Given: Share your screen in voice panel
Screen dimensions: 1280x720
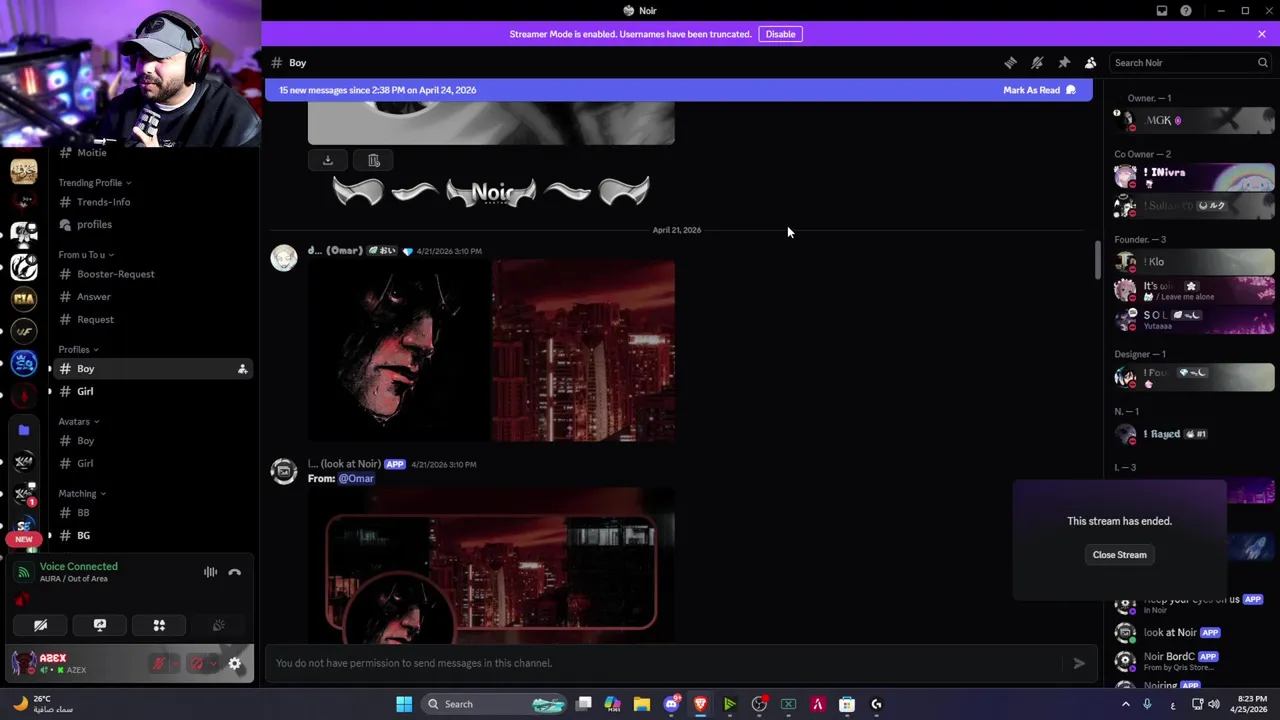Looking at the screenshot, I should coord(100,625).
